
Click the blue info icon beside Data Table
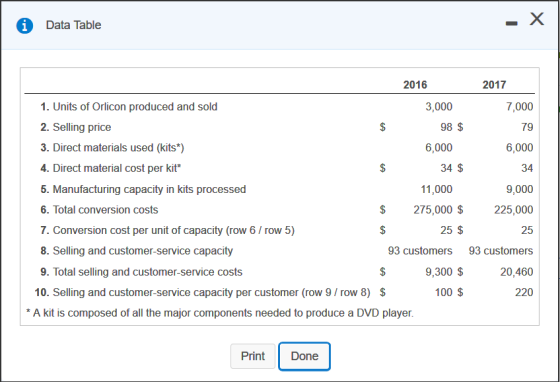pyautogui.click(x=25, y=26)
